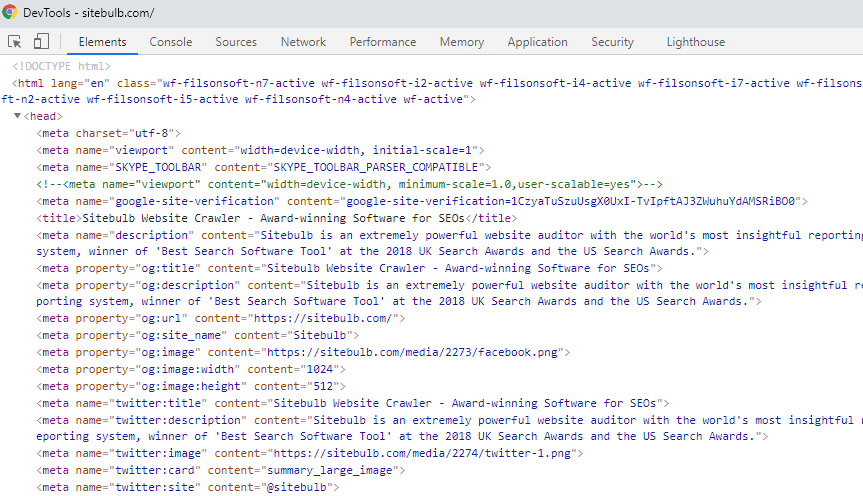Select the head tag node

point(43,116)
